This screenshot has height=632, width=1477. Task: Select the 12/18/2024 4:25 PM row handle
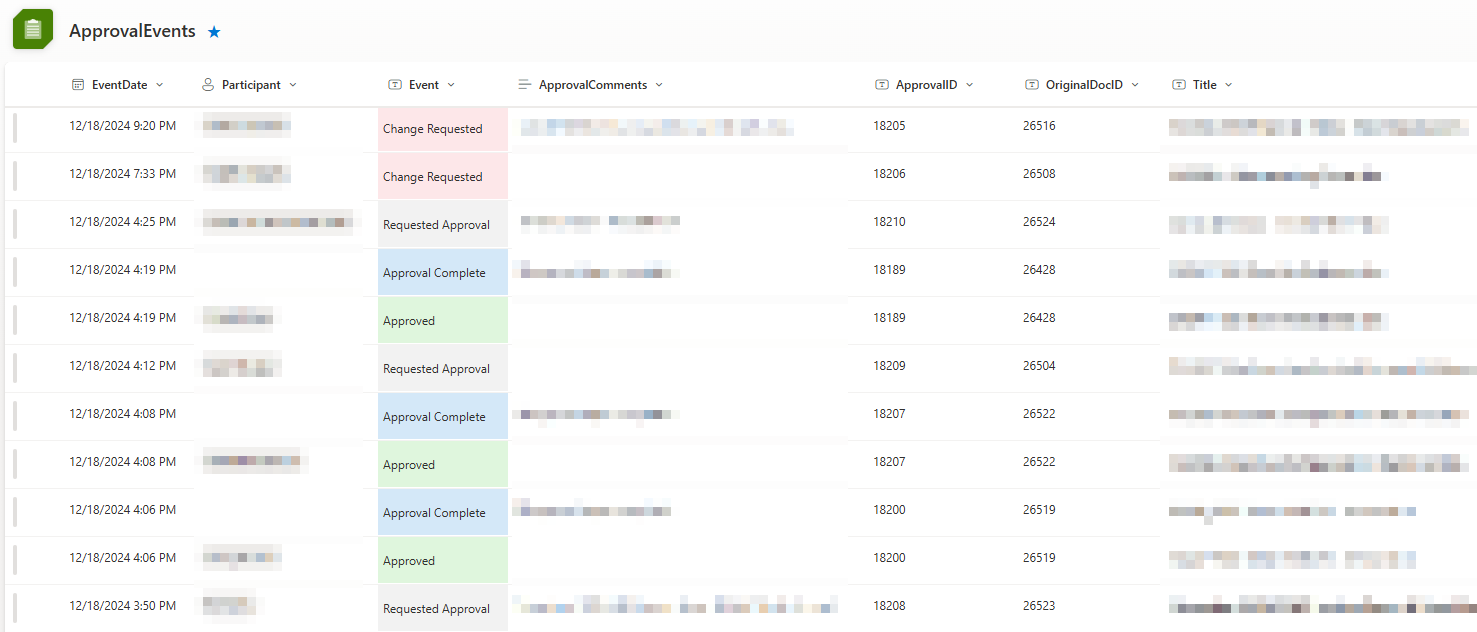pyautogui.click(x=15, y=224)
